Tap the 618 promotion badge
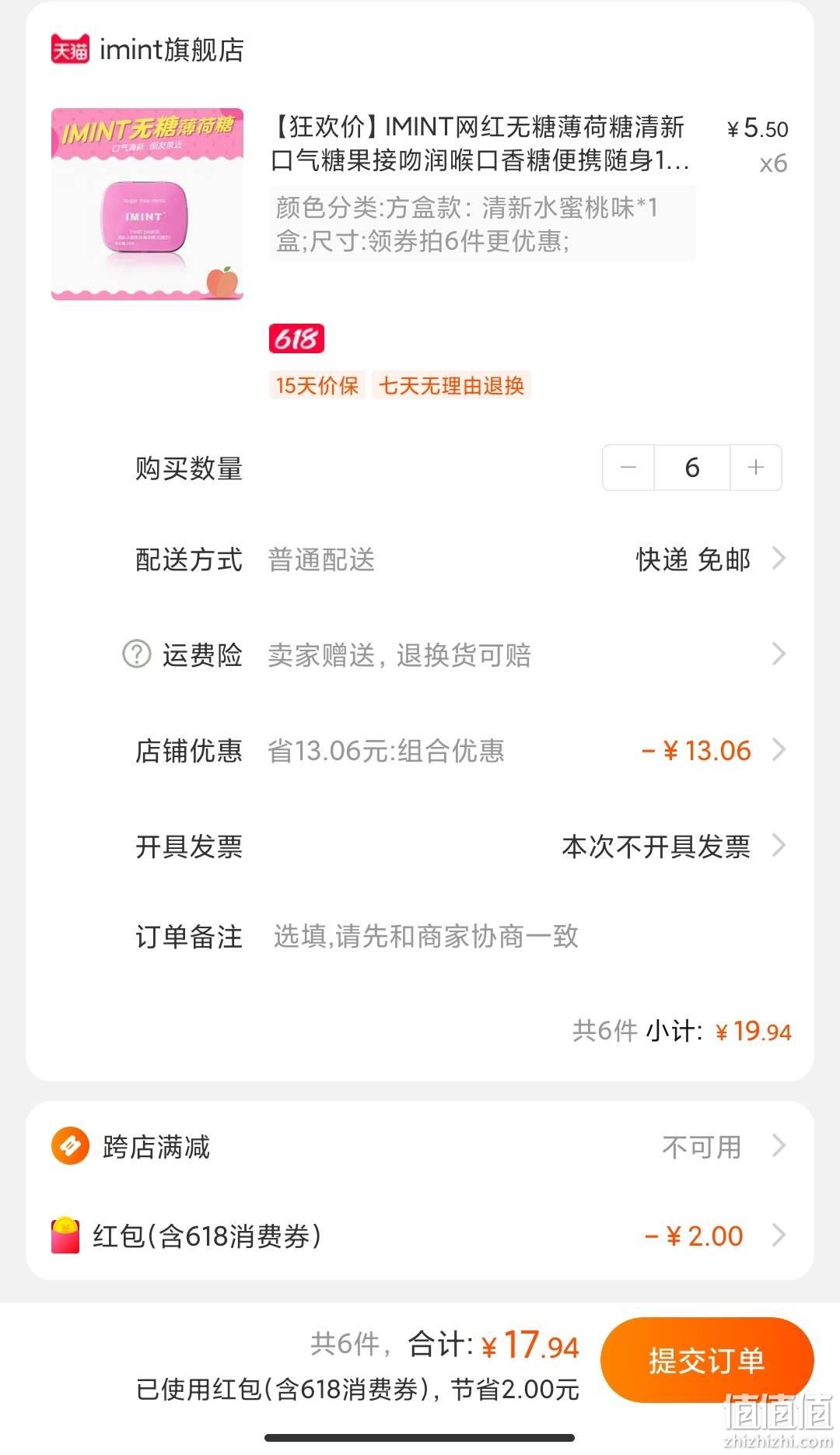The height and width of the screenshot is (1455, 840). (x=296, y=338)
